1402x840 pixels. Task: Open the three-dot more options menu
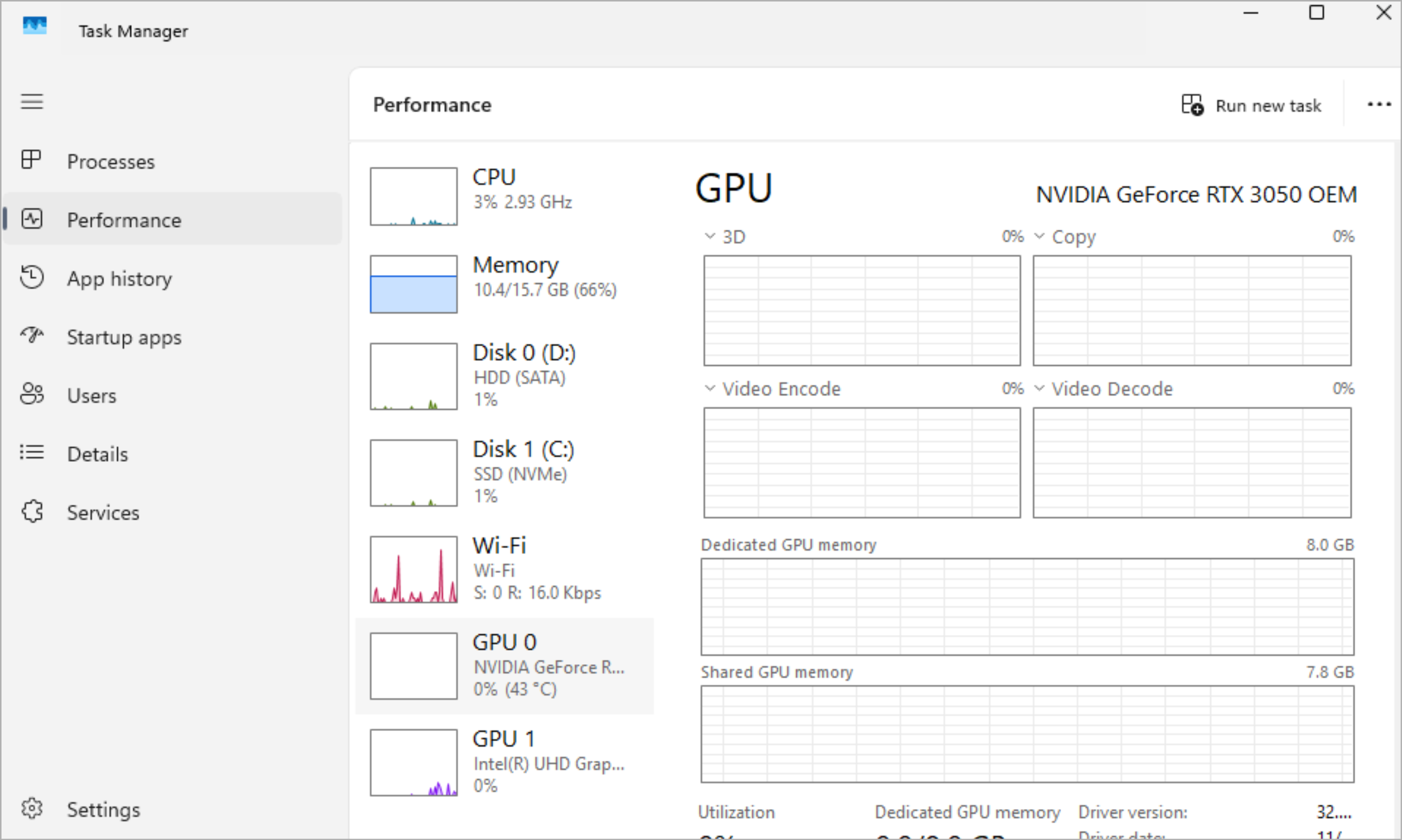point(1379,105)
